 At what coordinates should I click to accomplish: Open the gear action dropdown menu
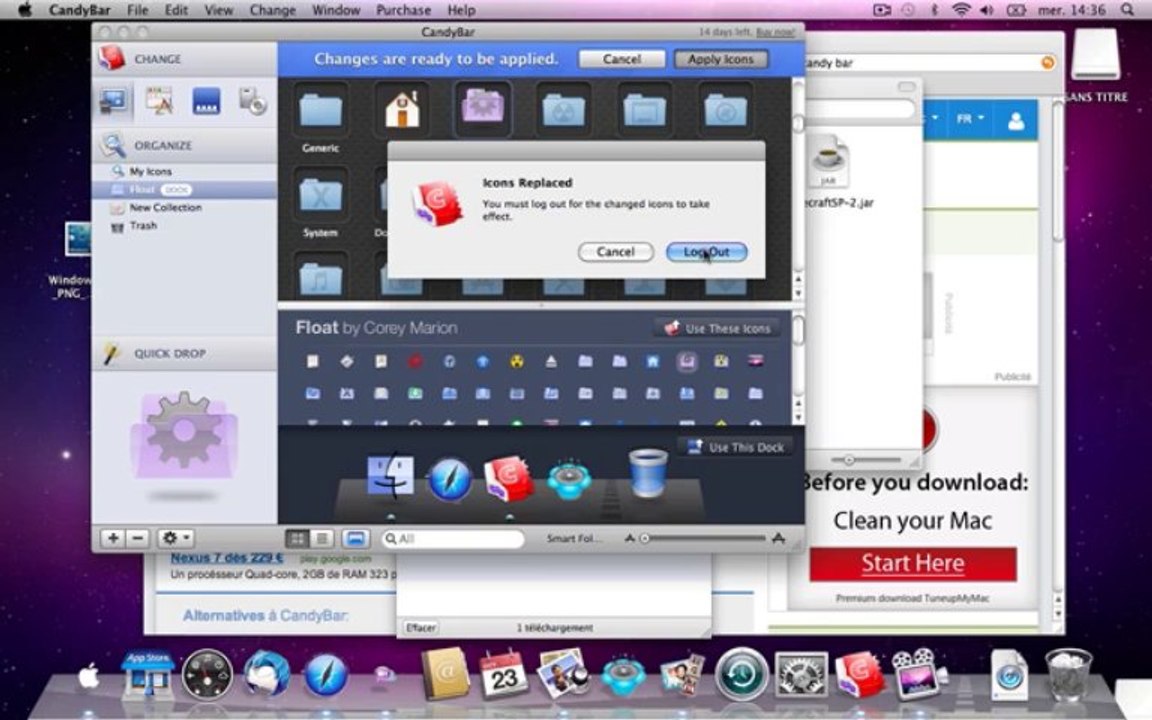point(176,539)
